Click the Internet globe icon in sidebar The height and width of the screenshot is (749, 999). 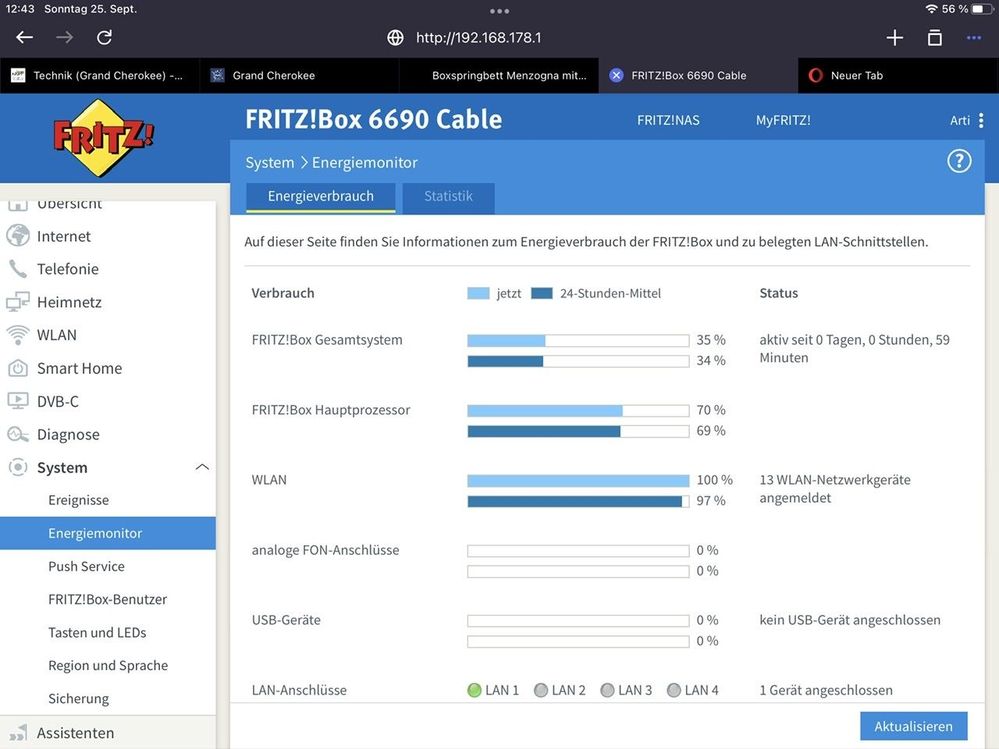[x=18, y=236]
